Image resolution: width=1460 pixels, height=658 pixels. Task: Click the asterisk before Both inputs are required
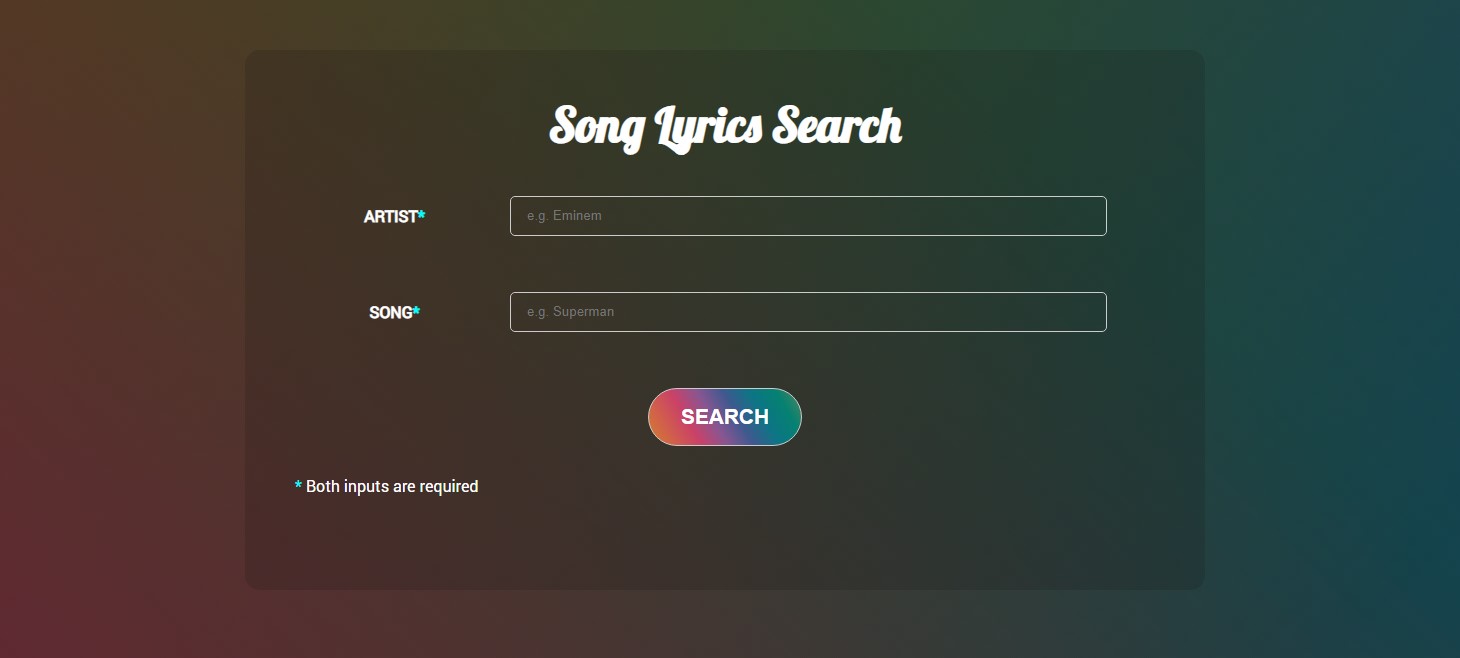[297, 485]
